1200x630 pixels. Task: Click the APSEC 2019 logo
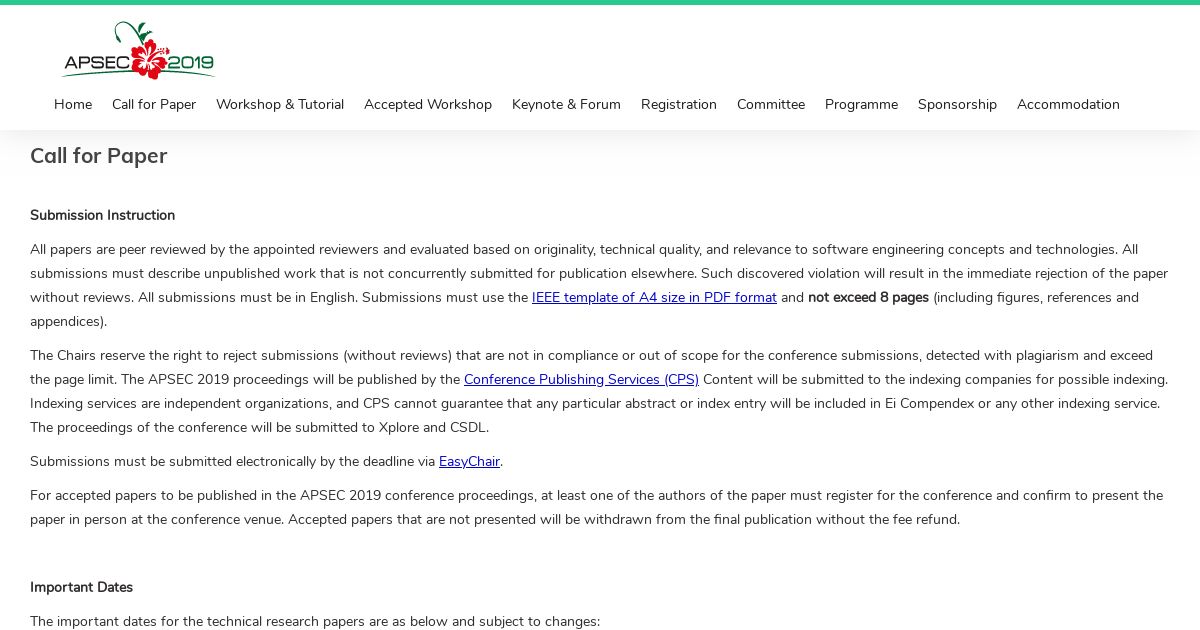(x=138, y=50)
